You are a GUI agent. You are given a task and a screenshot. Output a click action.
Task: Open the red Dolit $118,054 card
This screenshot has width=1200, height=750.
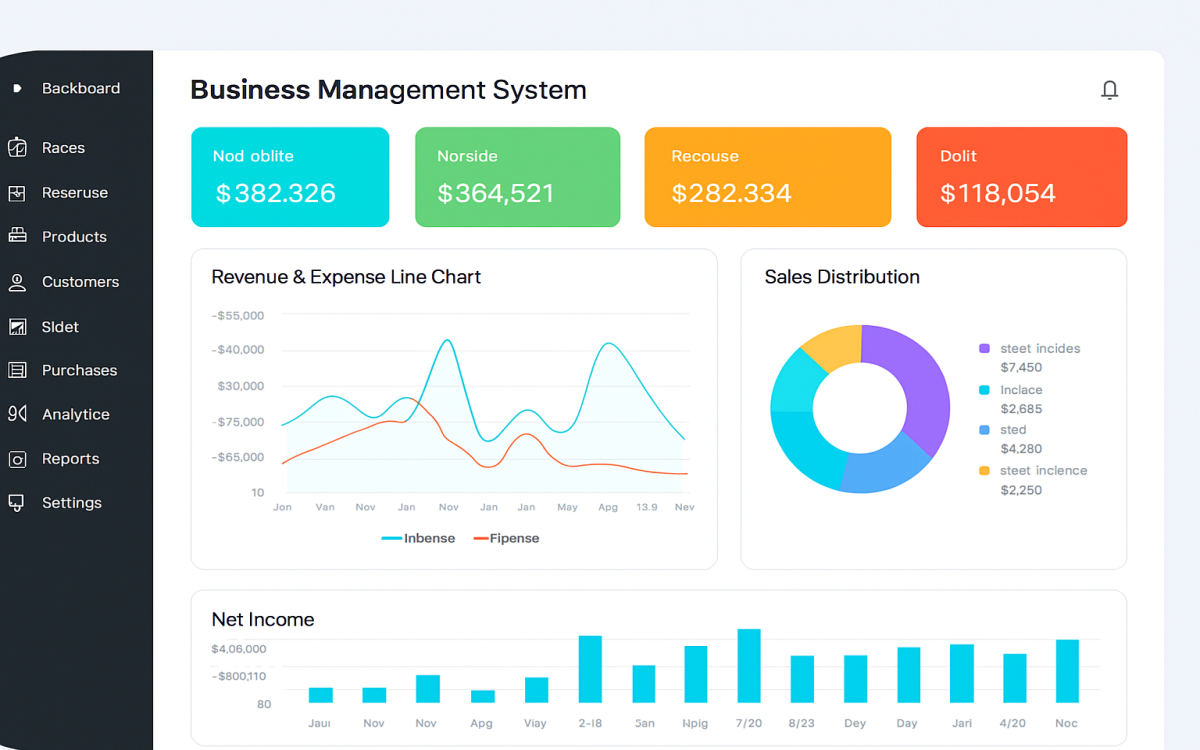[x=1021, y=177]
